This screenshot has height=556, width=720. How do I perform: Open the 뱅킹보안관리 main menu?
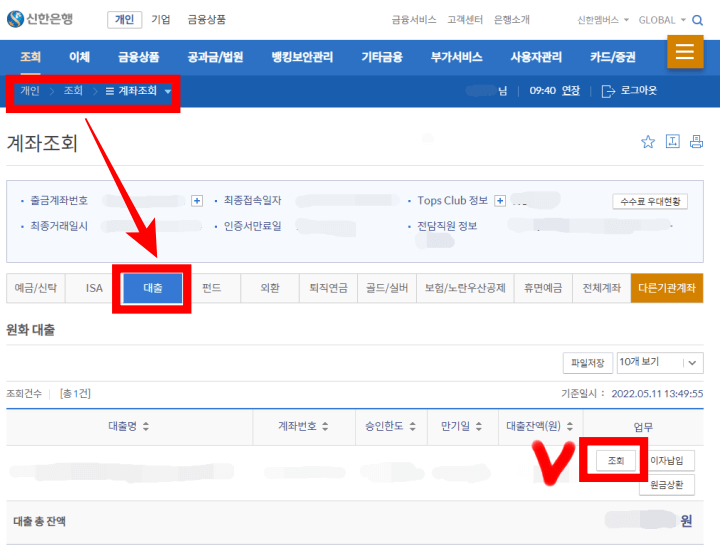tap(302, 57)
